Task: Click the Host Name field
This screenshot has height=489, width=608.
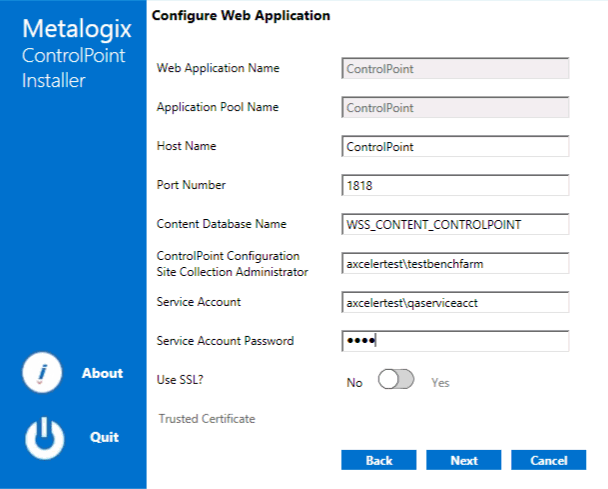Action: coord(455,146)
